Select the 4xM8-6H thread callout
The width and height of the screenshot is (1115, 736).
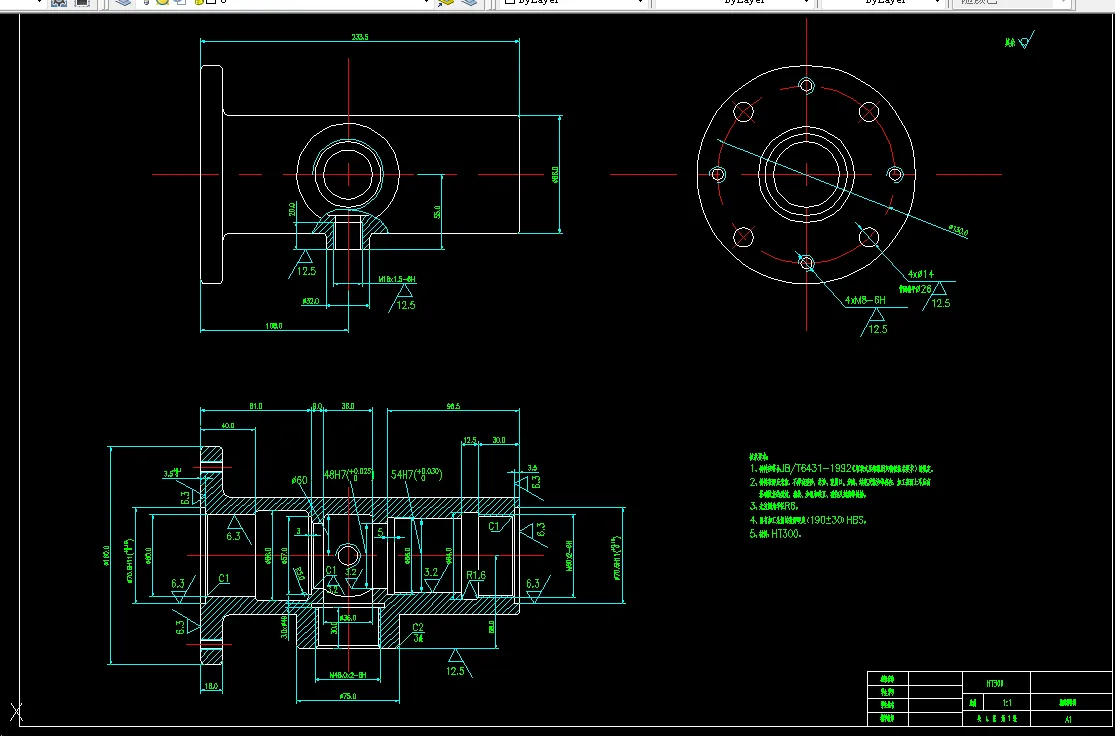865,299
